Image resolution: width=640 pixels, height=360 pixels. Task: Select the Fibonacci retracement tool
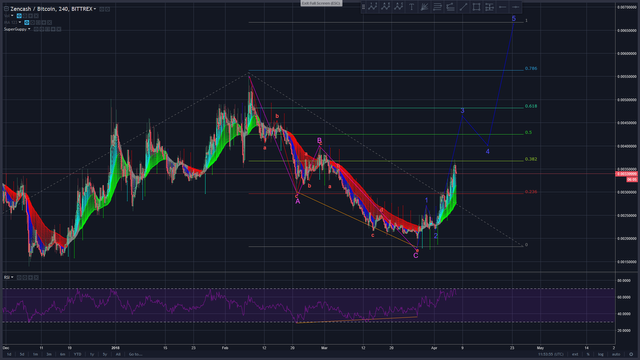438,7
